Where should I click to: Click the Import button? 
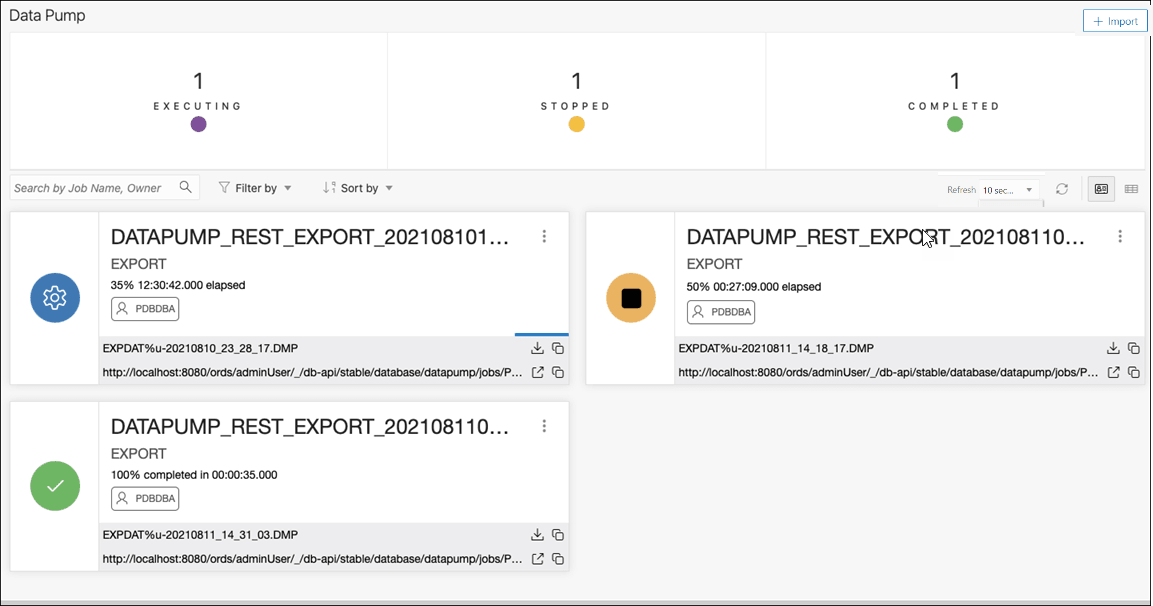coord(1114,20)
